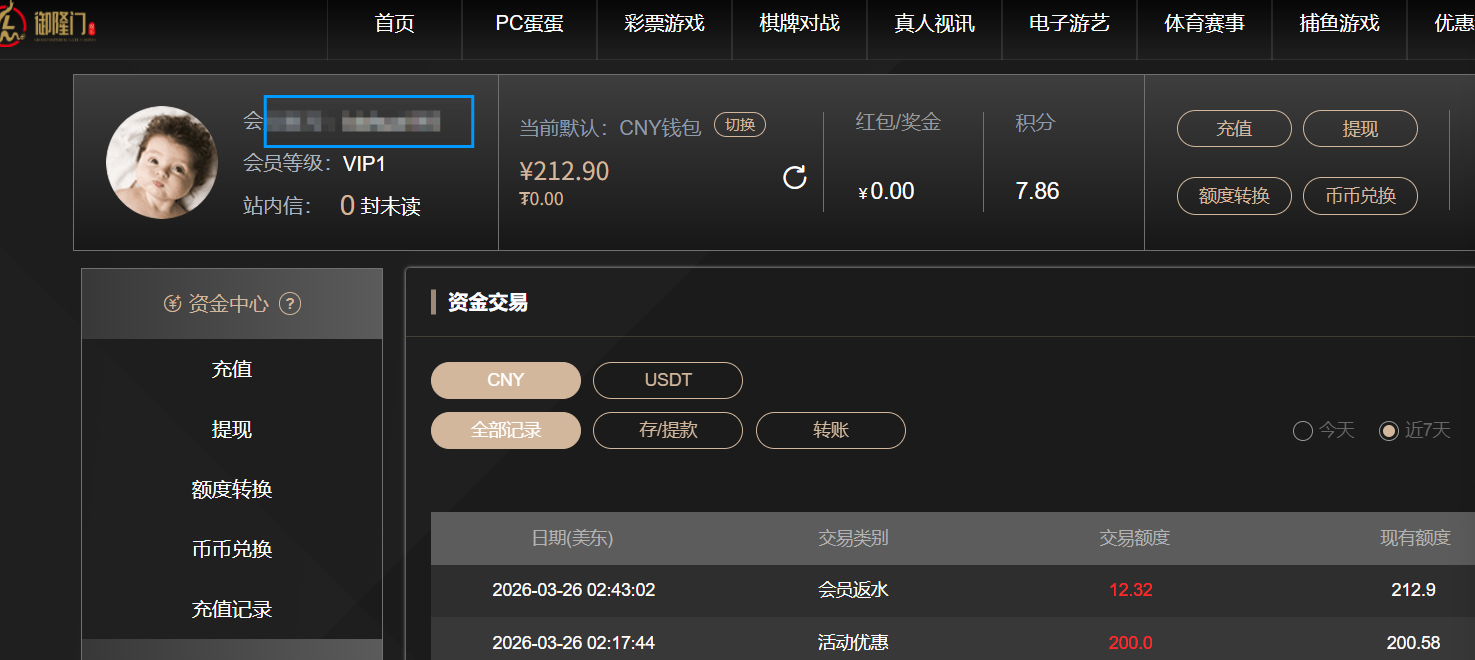Click the site logo in top-left corner
Viewport: 1475px width, 660px height.
[x=50, y=24]
